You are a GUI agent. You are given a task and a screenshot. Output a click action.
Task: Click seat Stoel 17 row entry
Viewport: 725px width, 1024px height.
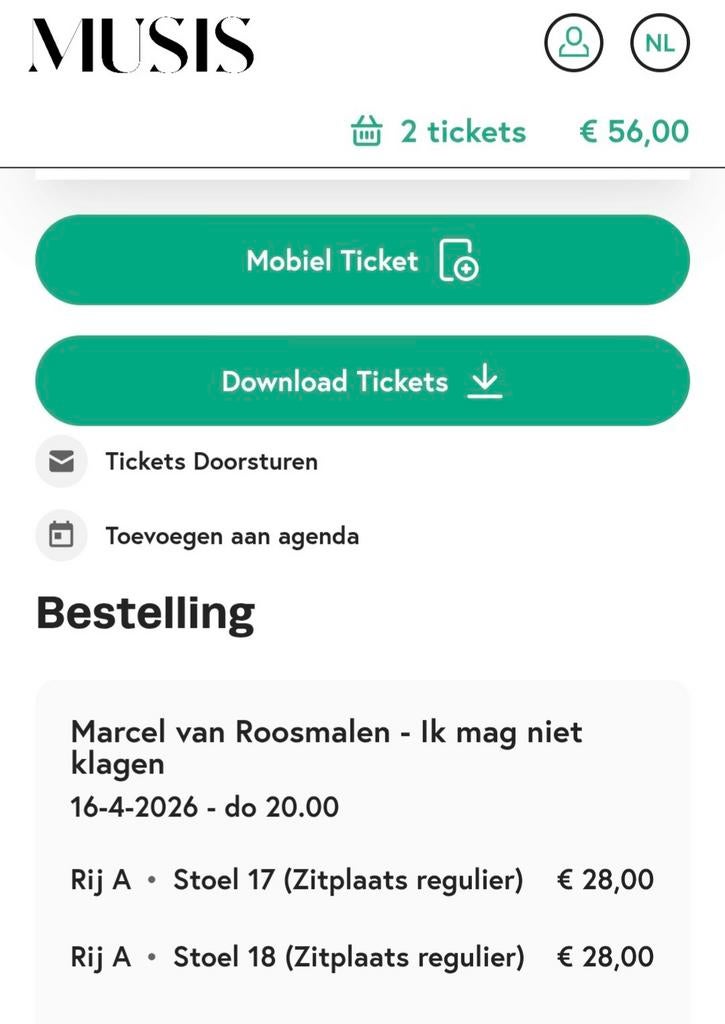[x=300, y=880]
